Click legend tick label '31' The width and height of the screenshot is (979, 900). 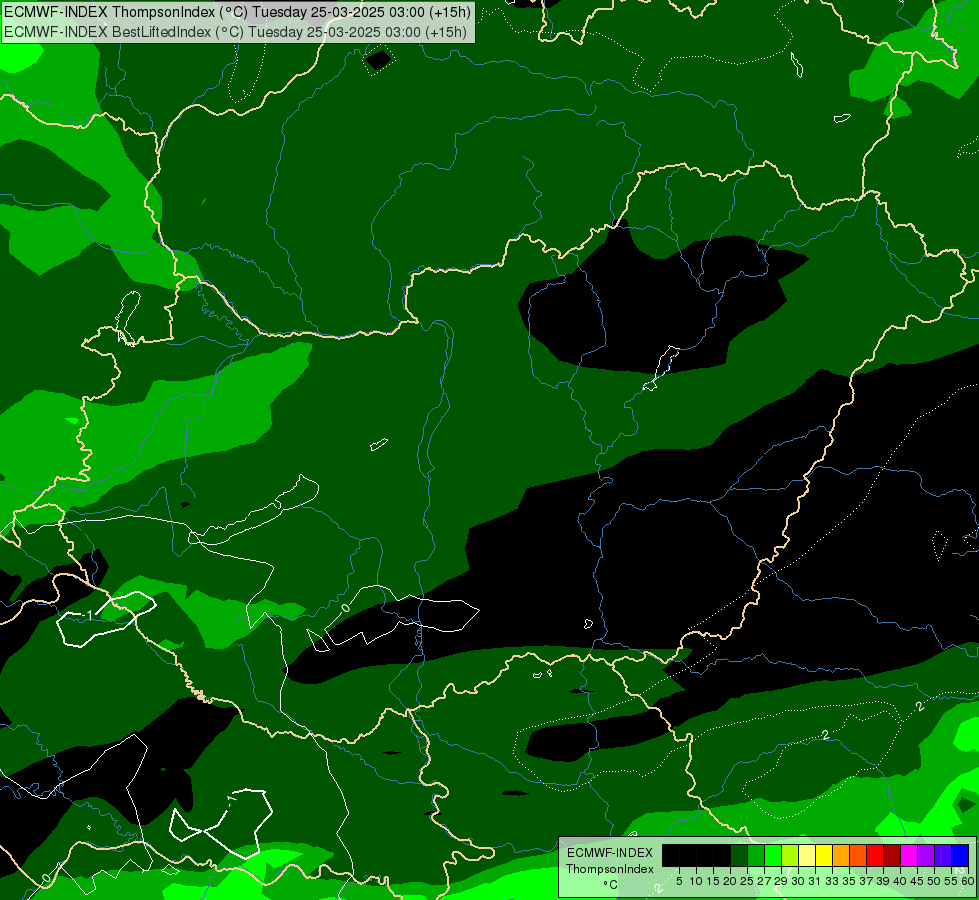pyautogui.click(x=815, y=881)
